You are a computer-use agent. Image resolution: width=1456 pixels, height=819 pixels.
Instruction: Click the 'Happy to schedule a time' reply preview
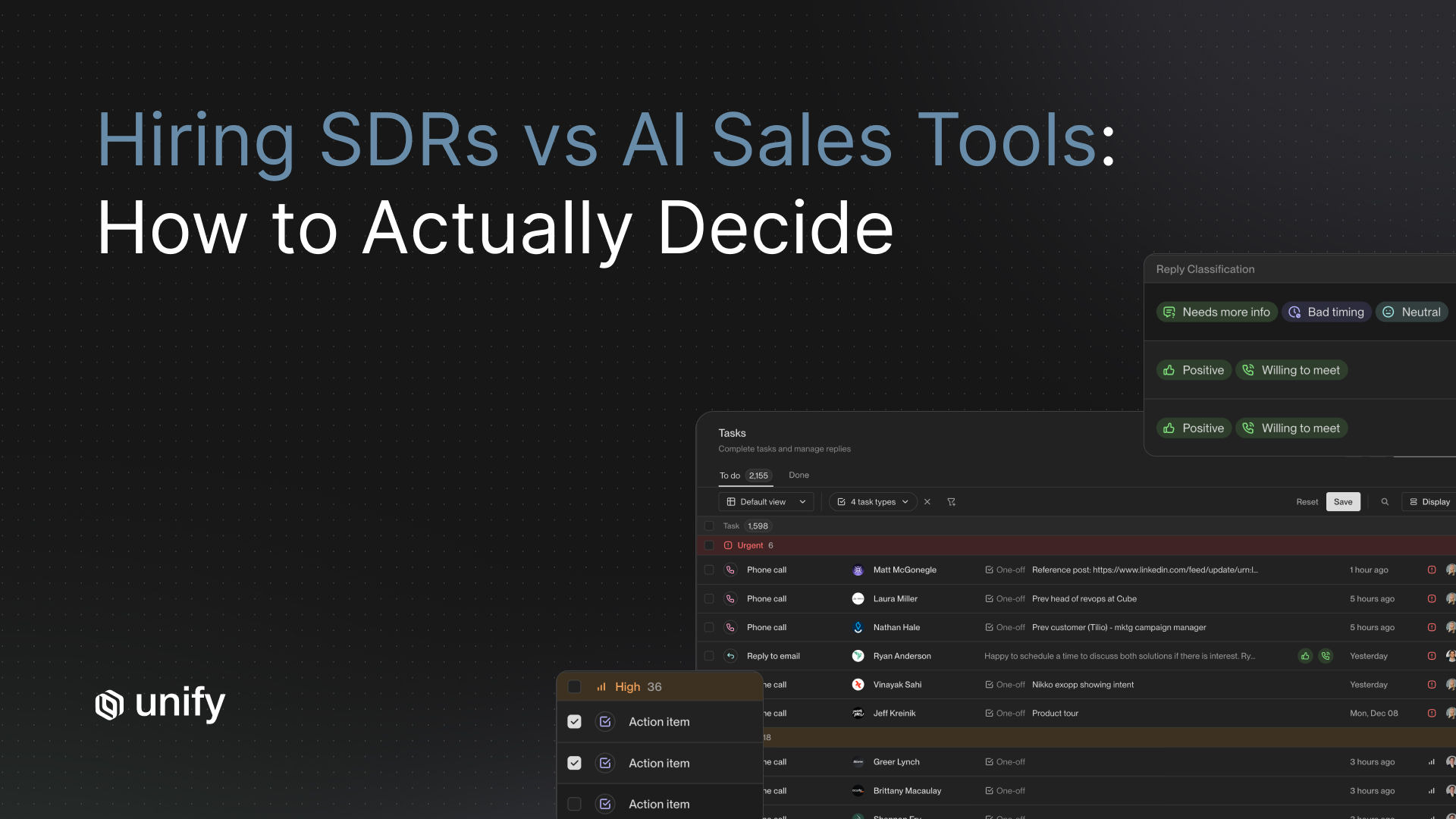[1119, 657]
